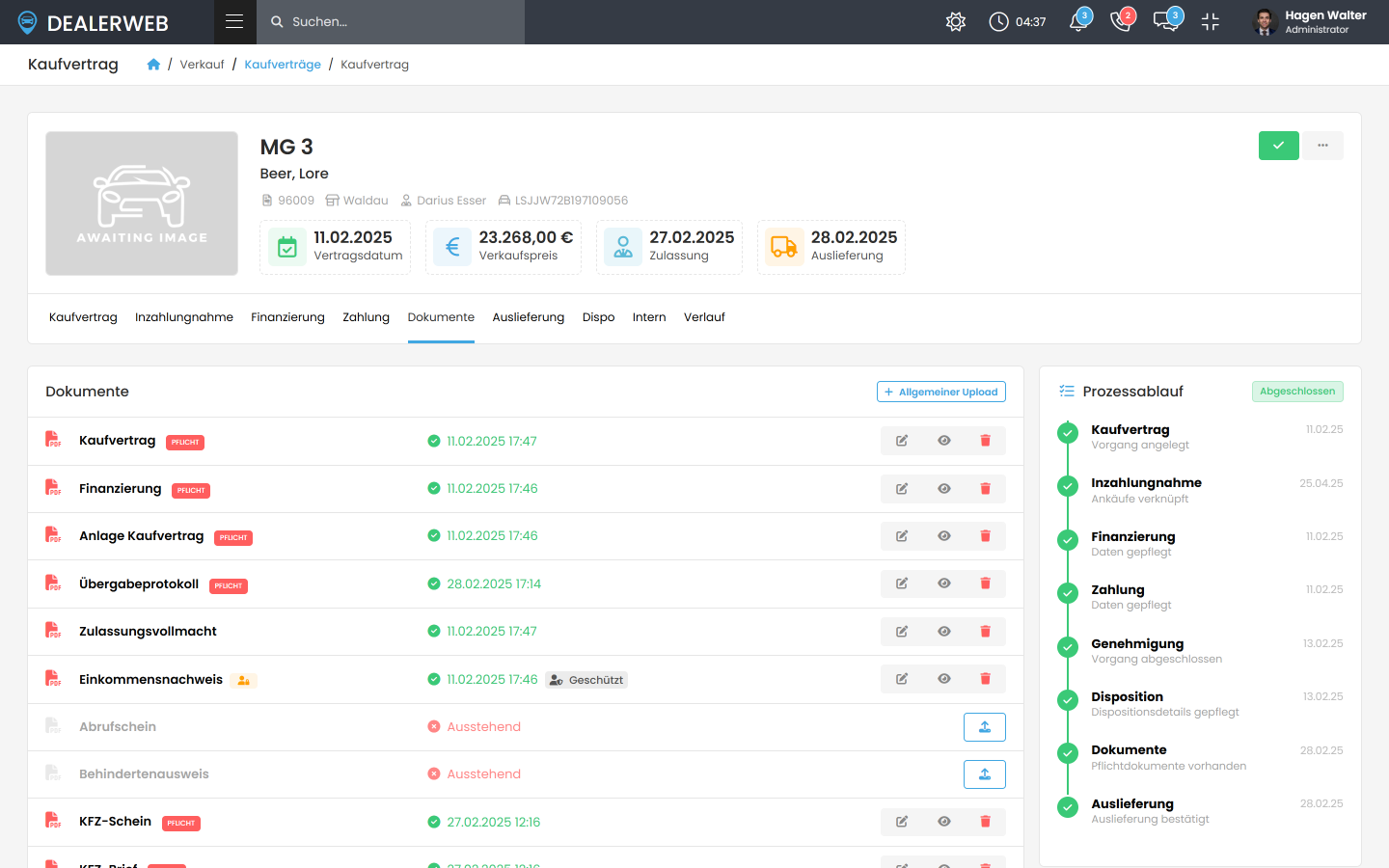Viewport: 1389px width, 868px height.
Task: Edit the Finanzierung document
Action: (x=902, y=489)
